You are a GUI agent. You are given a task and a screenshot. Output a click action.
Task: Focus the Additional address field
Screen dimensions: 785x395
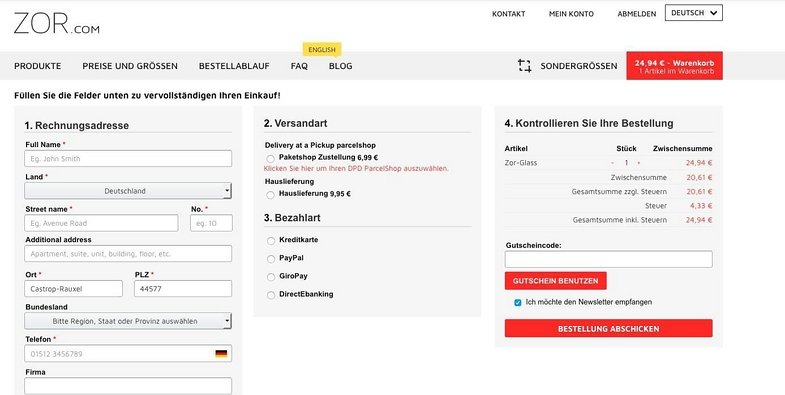point(128,254)
